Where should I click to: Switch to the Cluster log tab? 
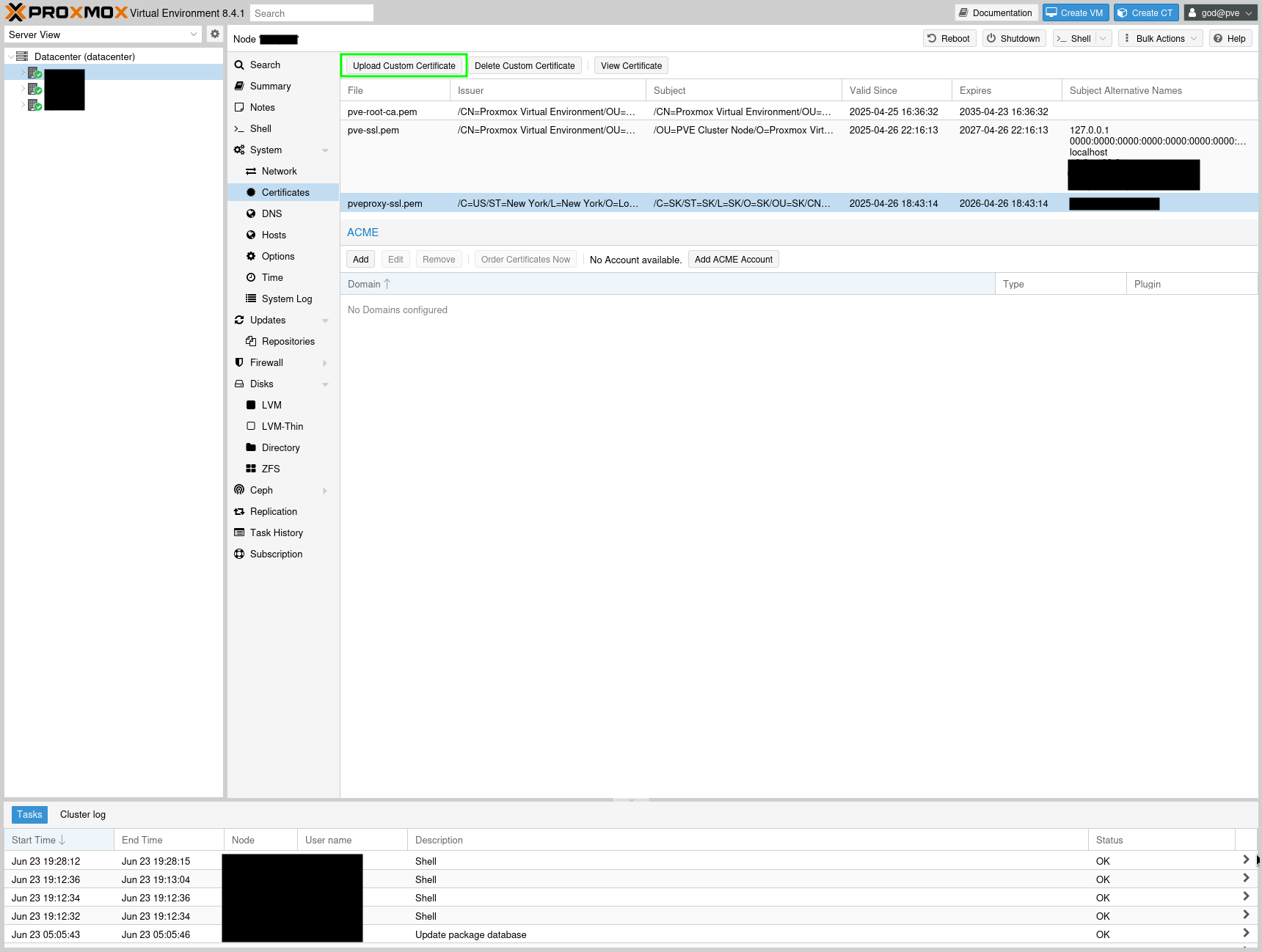pos(83,814)
